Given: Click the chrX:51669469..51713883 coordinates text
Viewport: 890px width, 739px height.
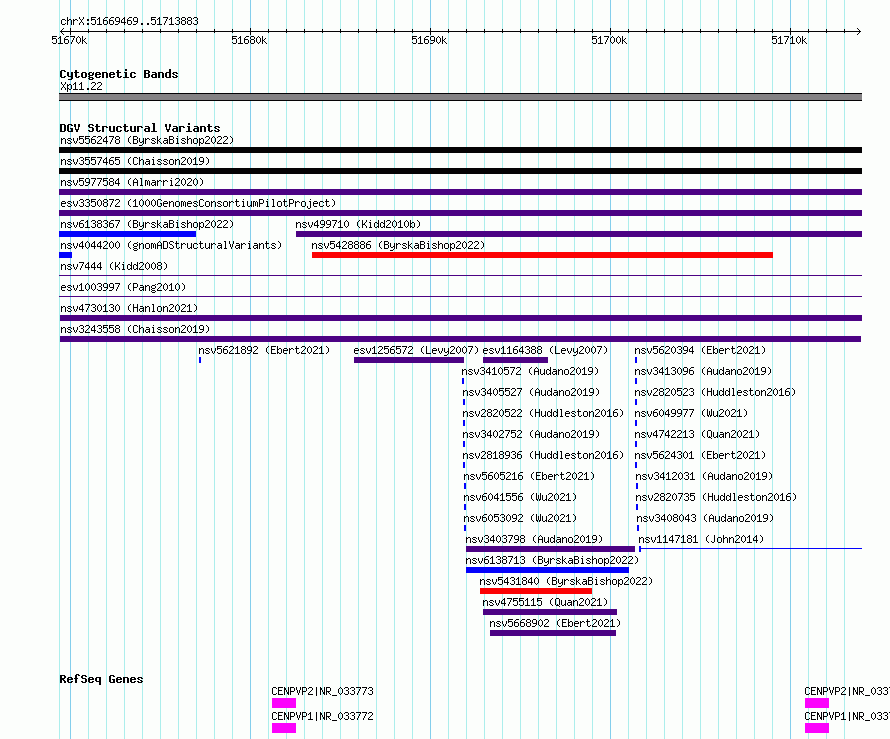Looking at the screenshot, I should click(129, 22).
